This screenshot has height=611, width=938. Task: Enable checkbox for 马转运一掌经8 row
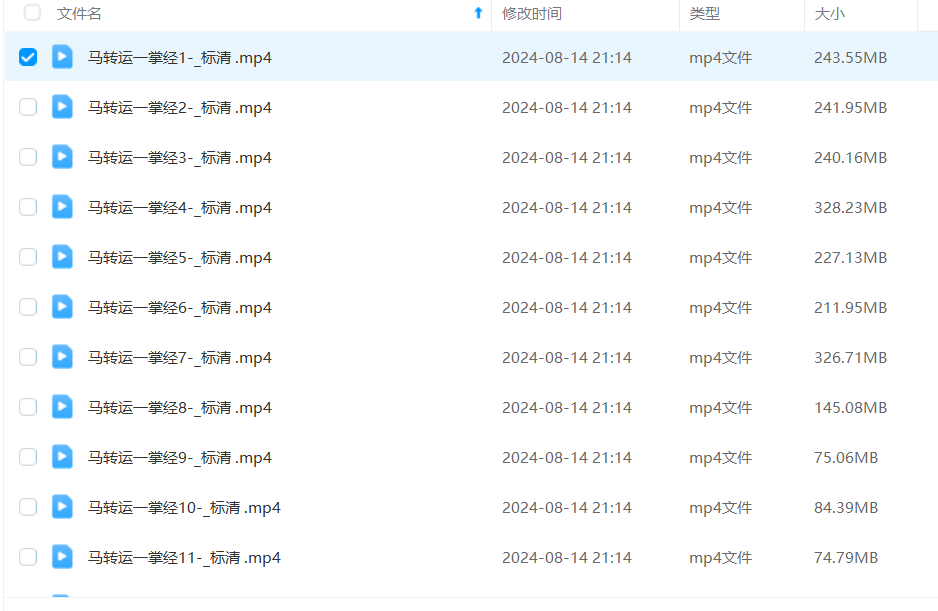tap(28, 407)
